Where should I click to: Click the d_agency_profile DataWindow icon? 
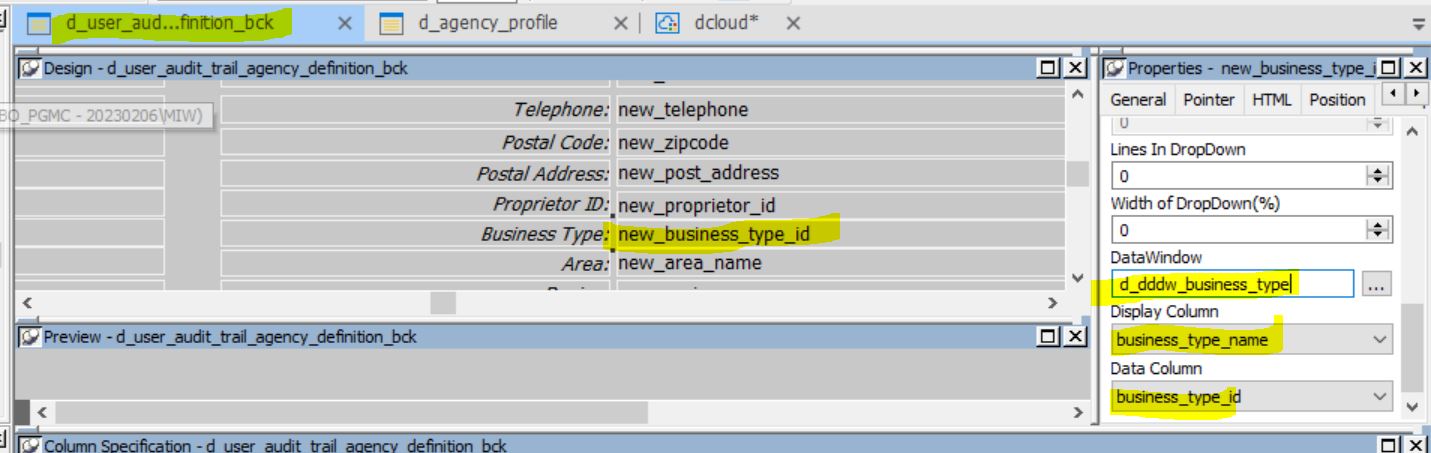pos(392,24)
